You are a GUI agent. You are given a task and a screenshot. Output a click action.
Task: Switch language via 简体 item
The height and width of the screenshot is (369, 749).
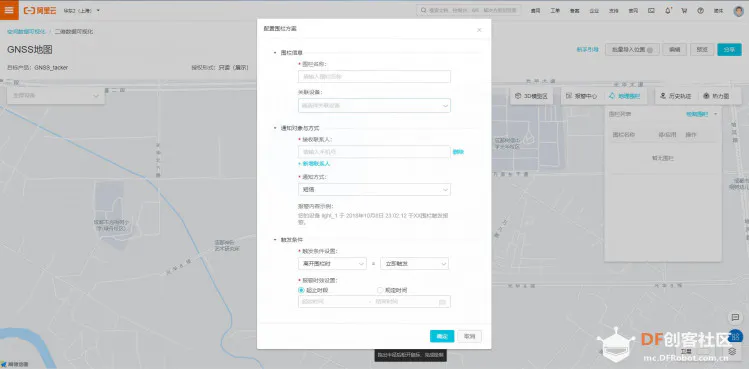(718, 11)
